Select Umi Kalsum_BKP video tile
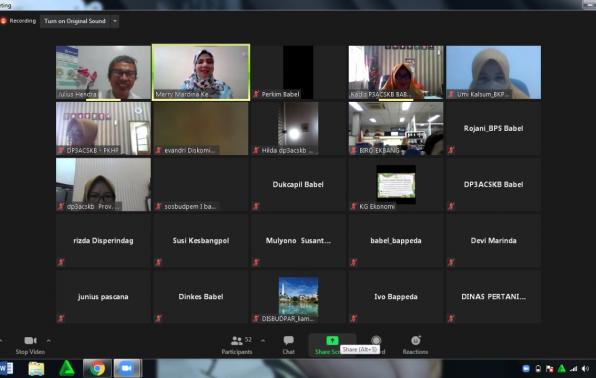This screenshot has height=378, width=596. click(493, 73)
